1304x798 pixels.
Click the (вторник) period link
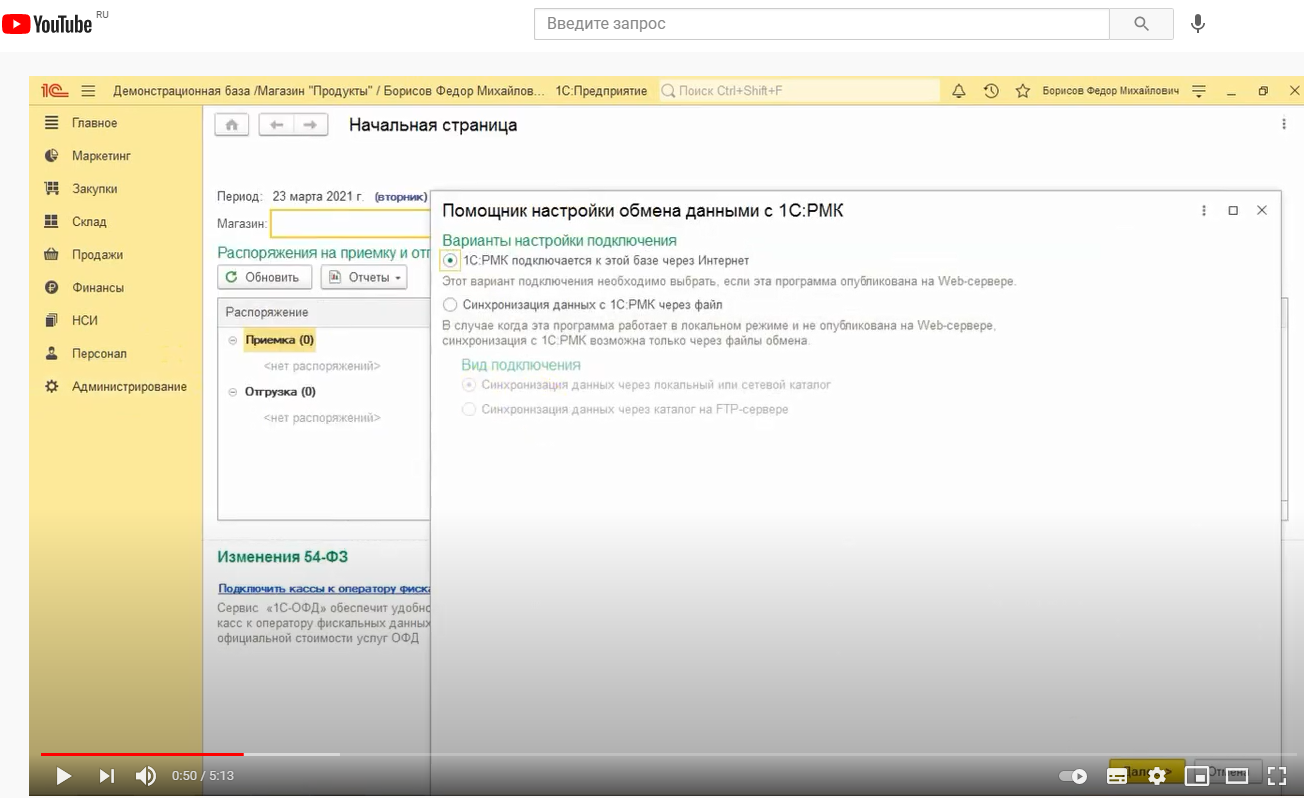(401, 197)
